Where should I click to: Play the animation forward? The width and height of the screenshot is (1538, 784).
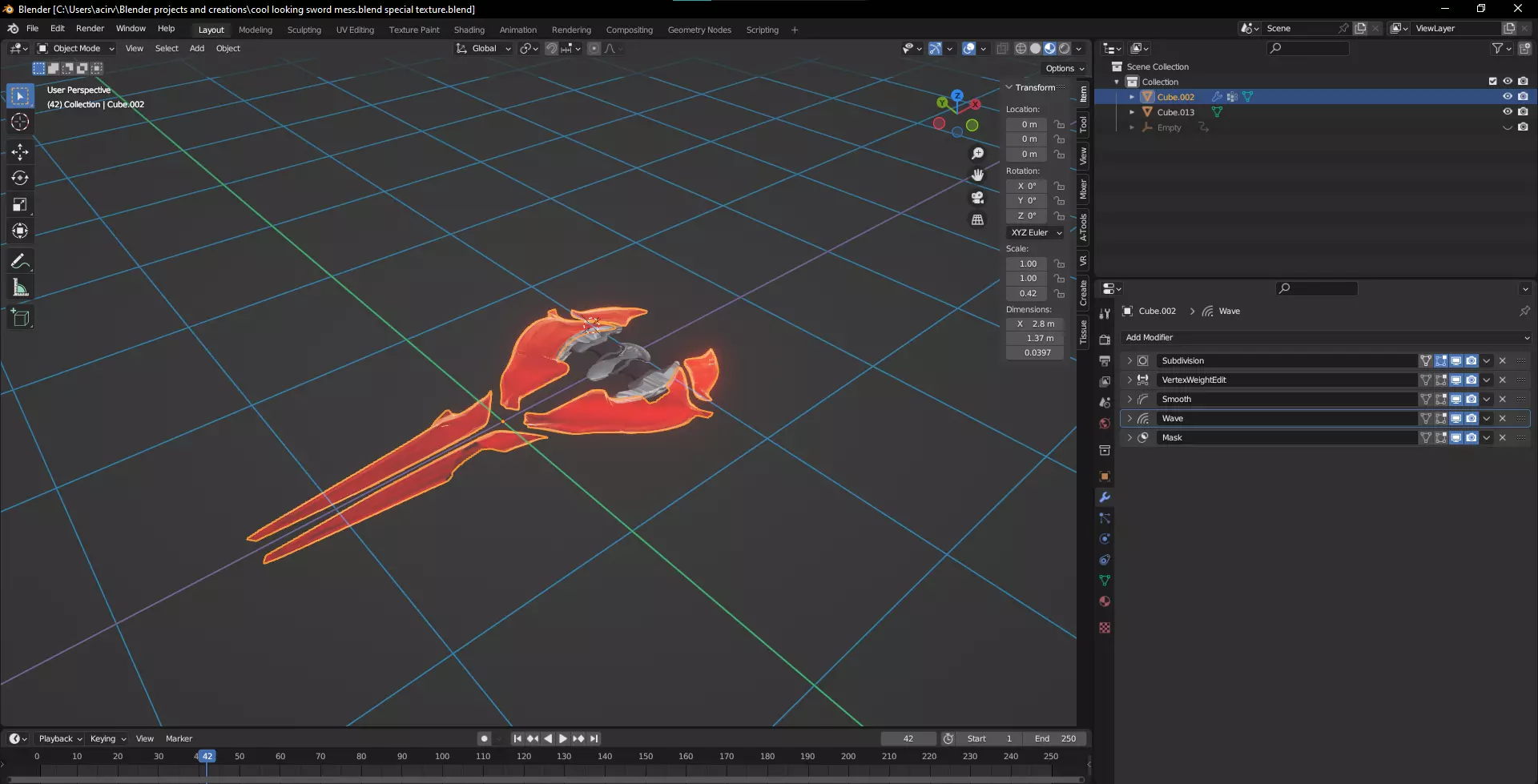click(563, 738)
